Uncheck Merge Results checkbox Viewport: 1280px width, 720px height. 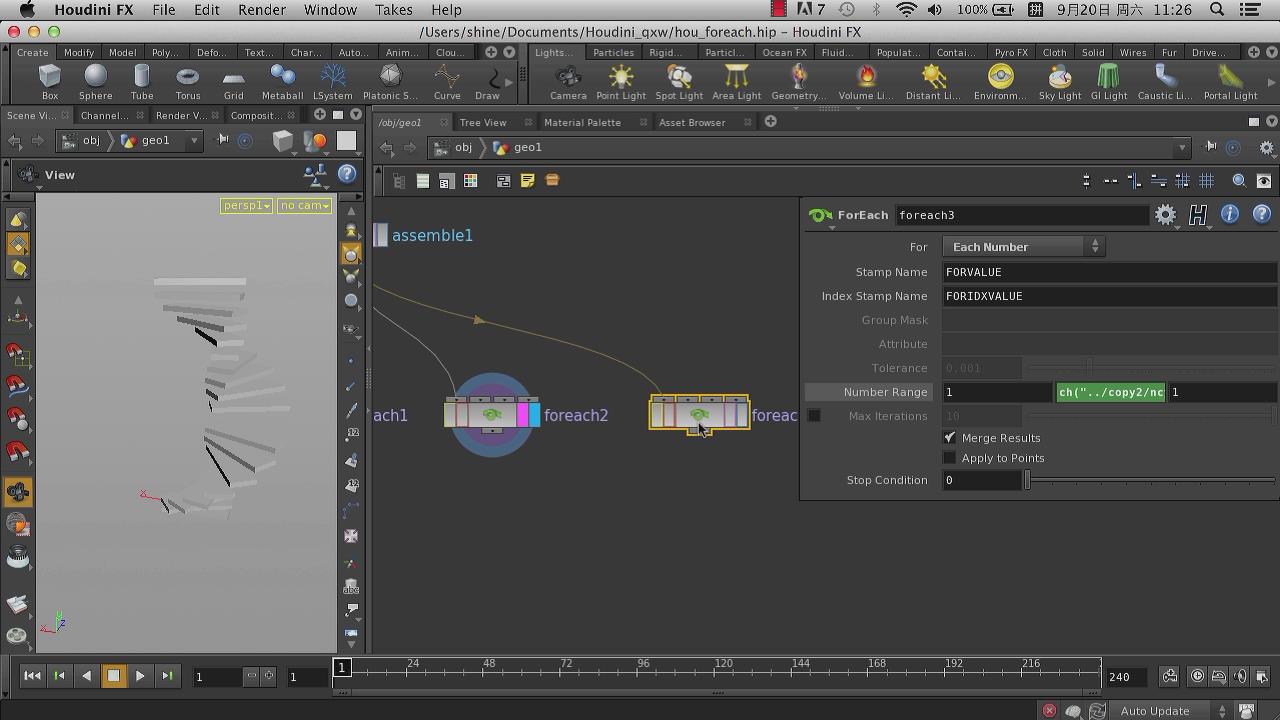coord(950,438)
